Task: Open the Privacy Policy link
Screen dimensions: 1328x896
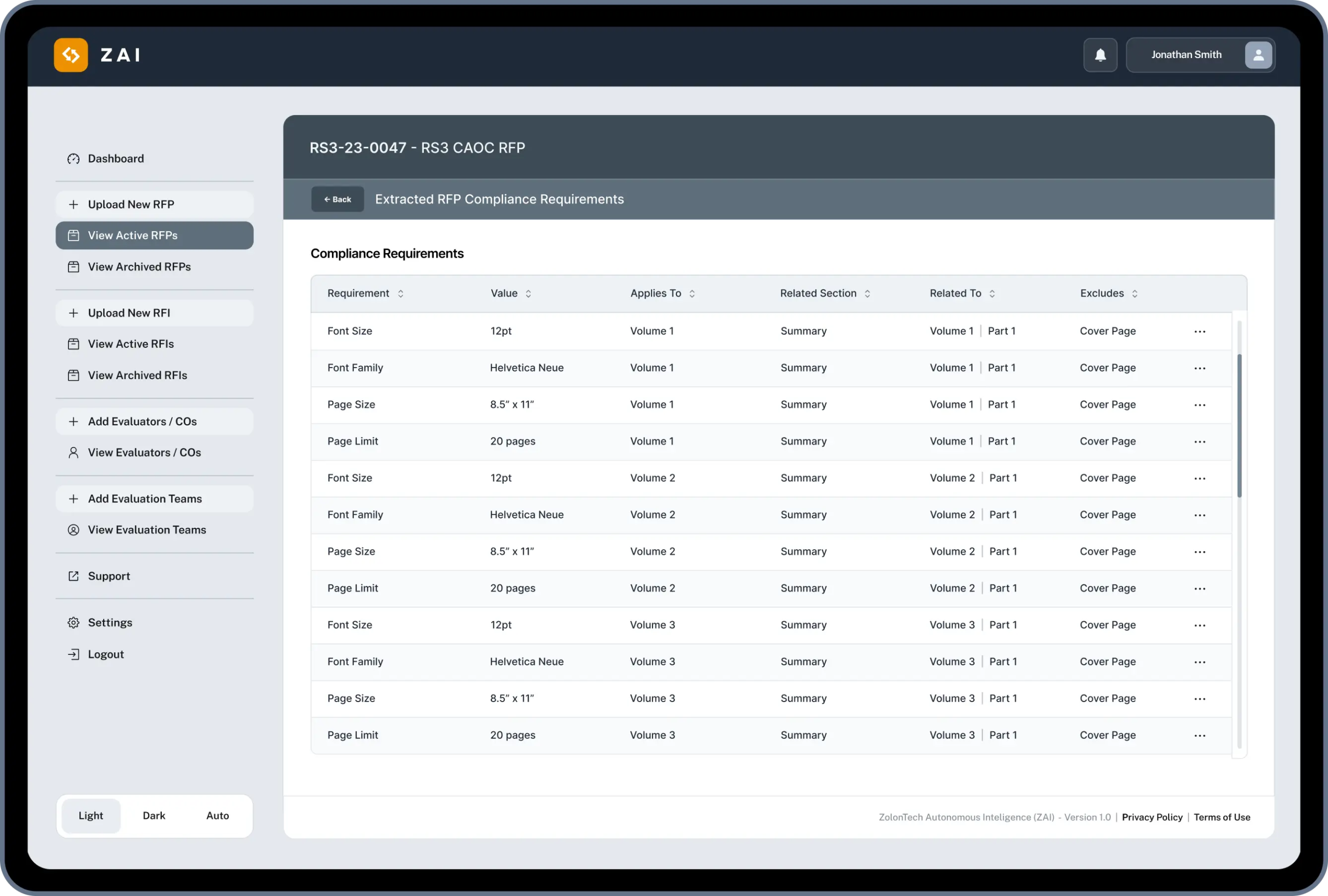Action: coord(1152,817)
